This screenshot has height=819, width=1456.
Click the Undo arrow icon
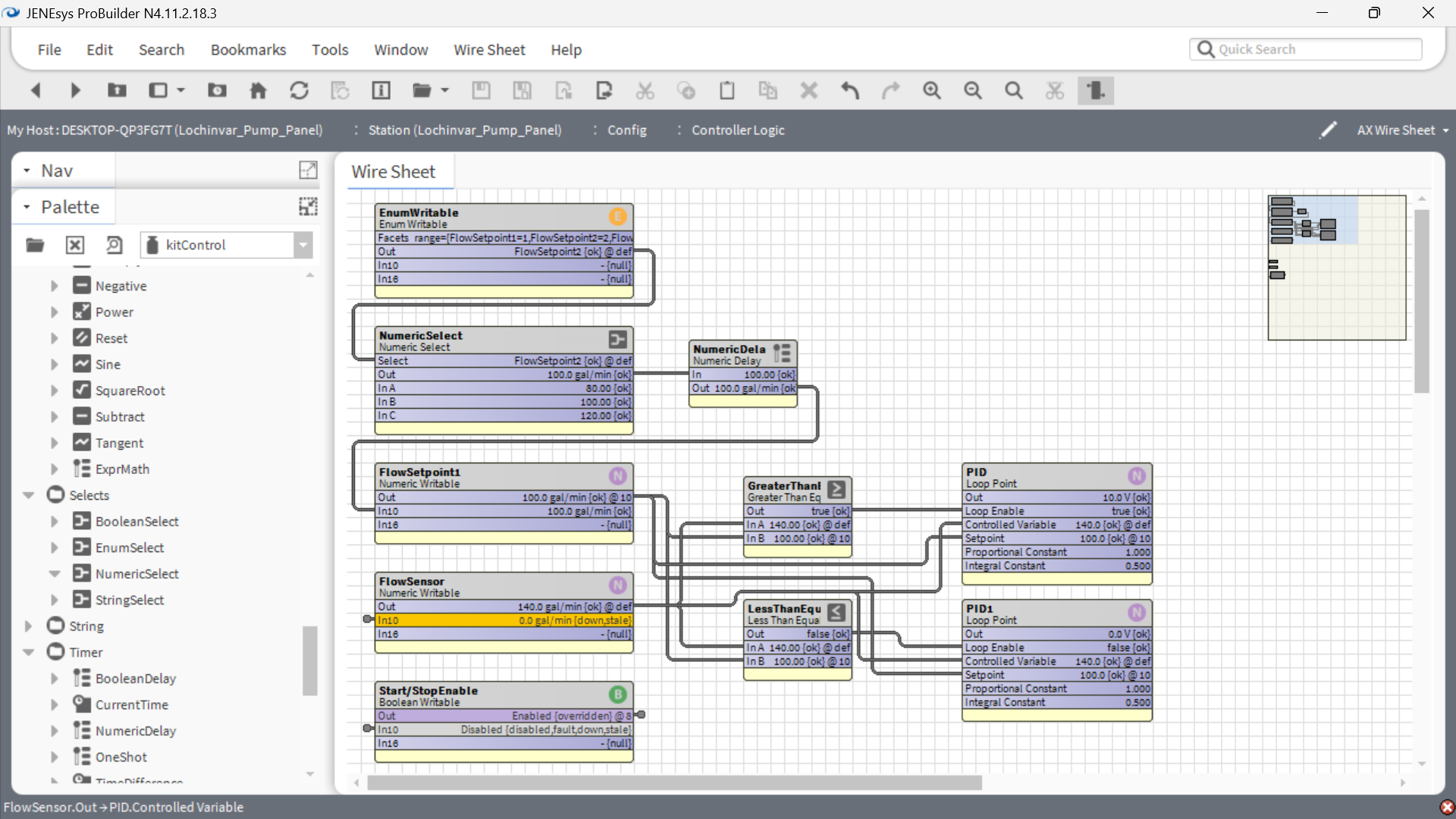(850, 91)
